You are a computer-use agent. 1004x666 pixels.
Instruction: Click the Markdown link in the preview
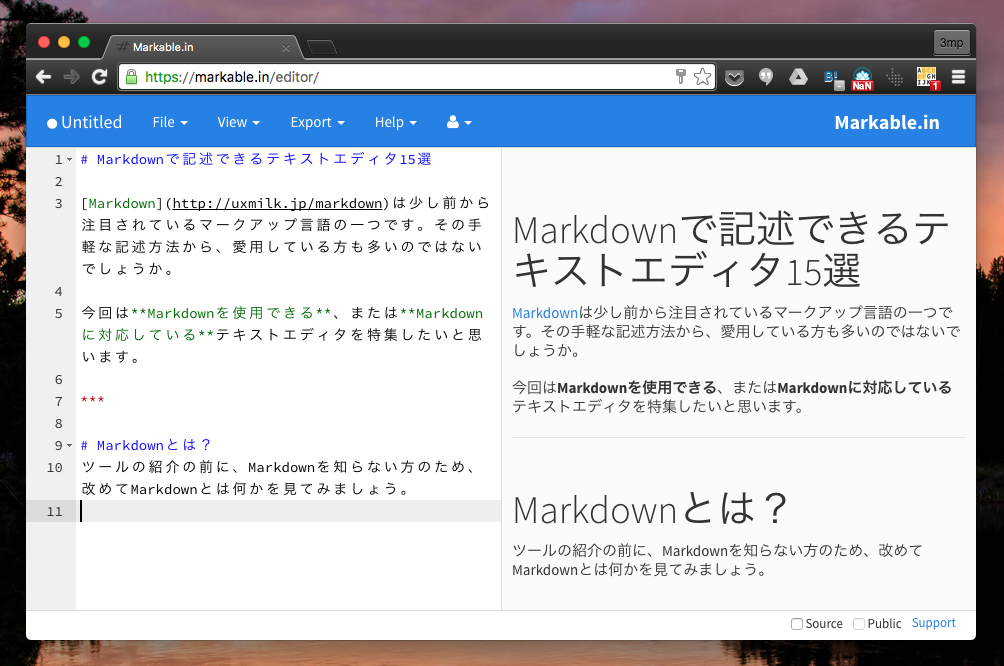545,313
